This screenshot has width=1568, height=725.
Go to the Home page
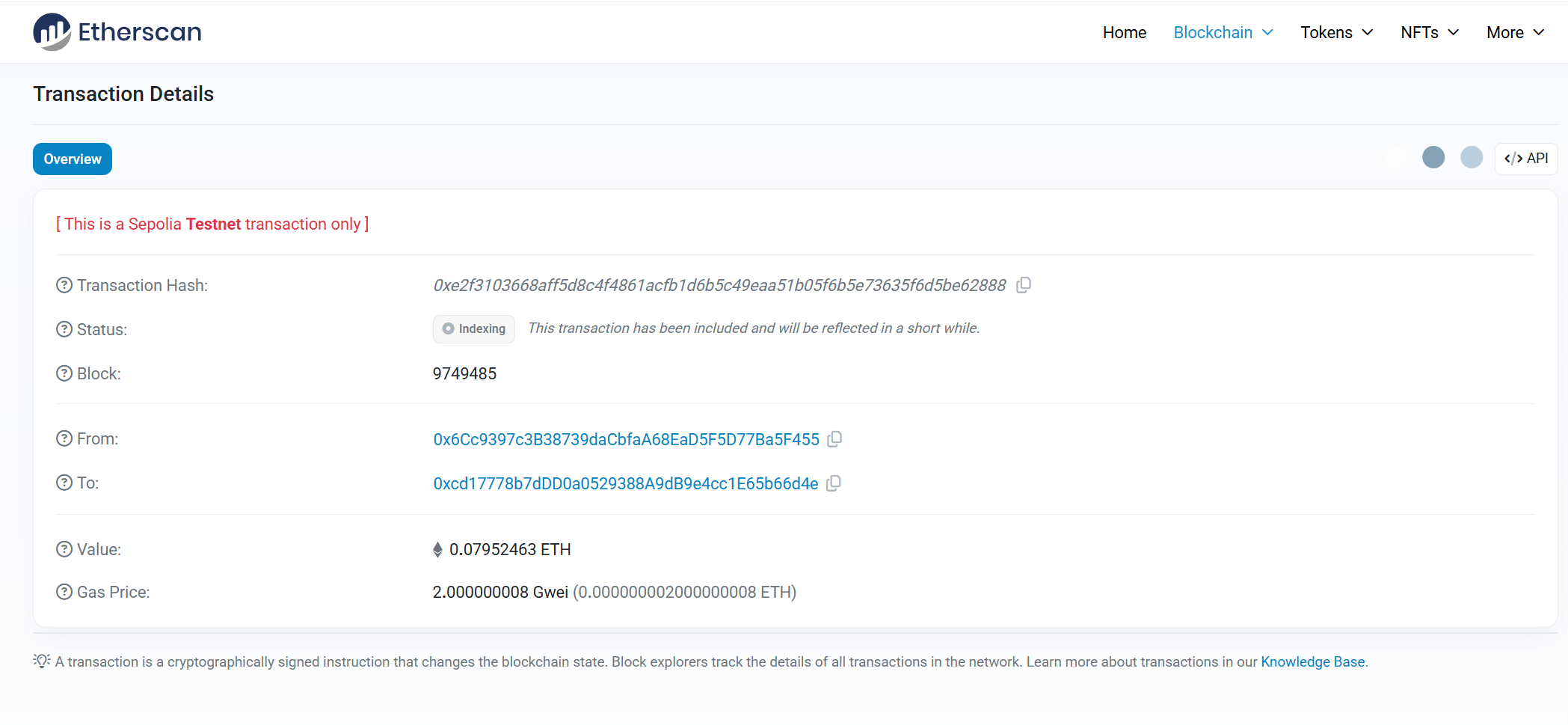[x=1124, y=32]
